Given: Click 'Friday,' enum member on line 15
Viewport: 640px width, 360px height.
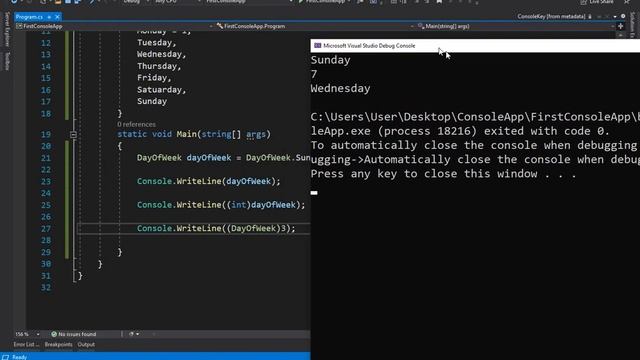Looking at the screenshot, I should point(154,78).
